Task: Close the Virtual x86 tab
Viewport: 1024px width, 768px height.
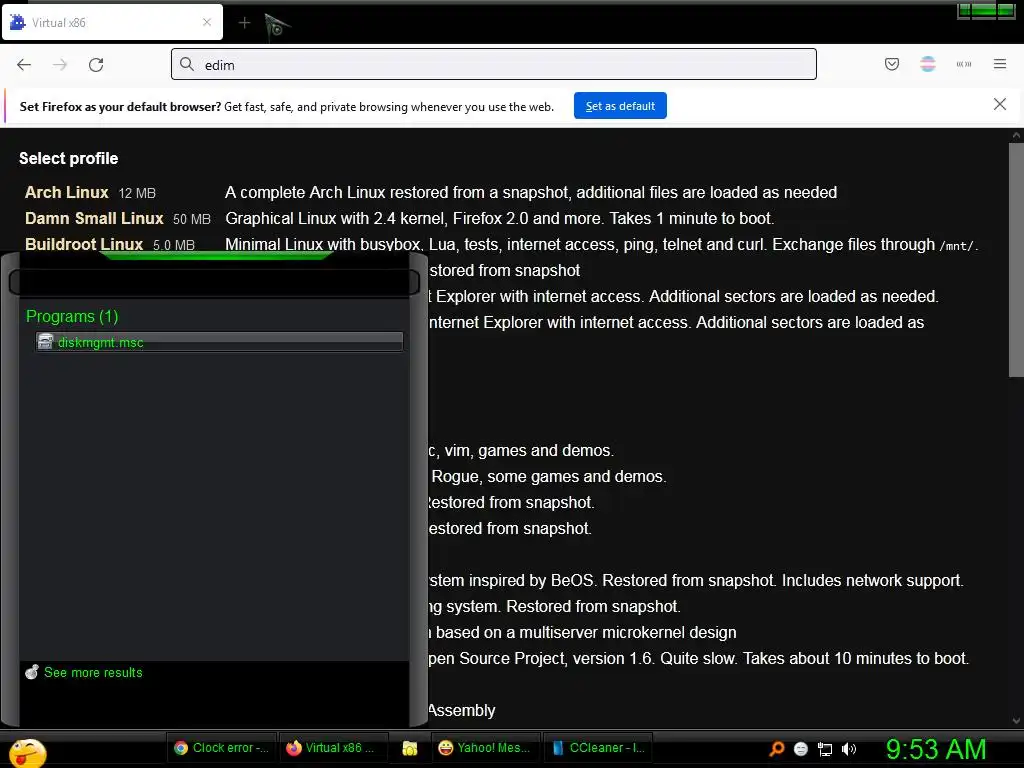Action: (x=207, y=22)
